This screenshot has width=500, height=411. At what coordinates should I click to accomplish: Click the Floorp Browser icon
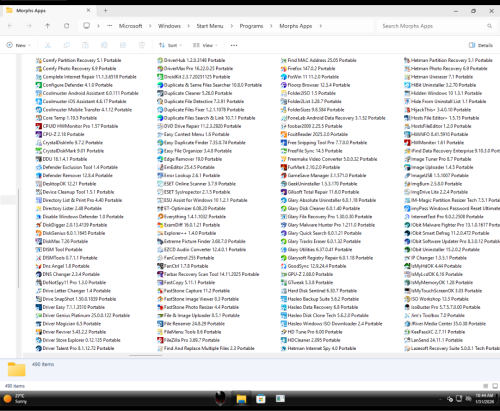point(284,85)
